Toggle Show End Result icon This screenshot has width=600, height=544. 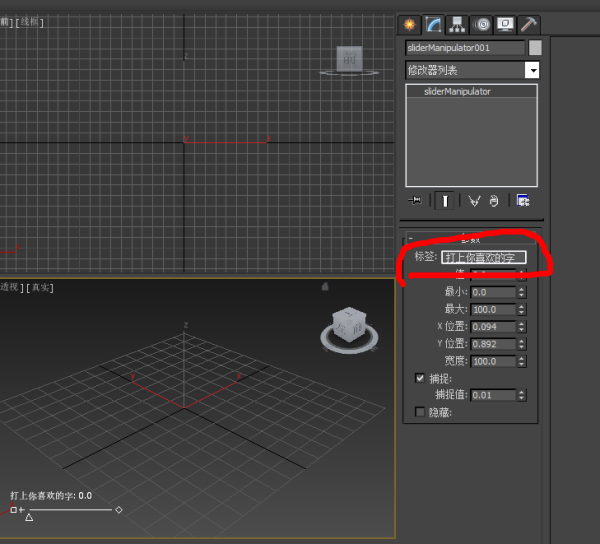445,201
